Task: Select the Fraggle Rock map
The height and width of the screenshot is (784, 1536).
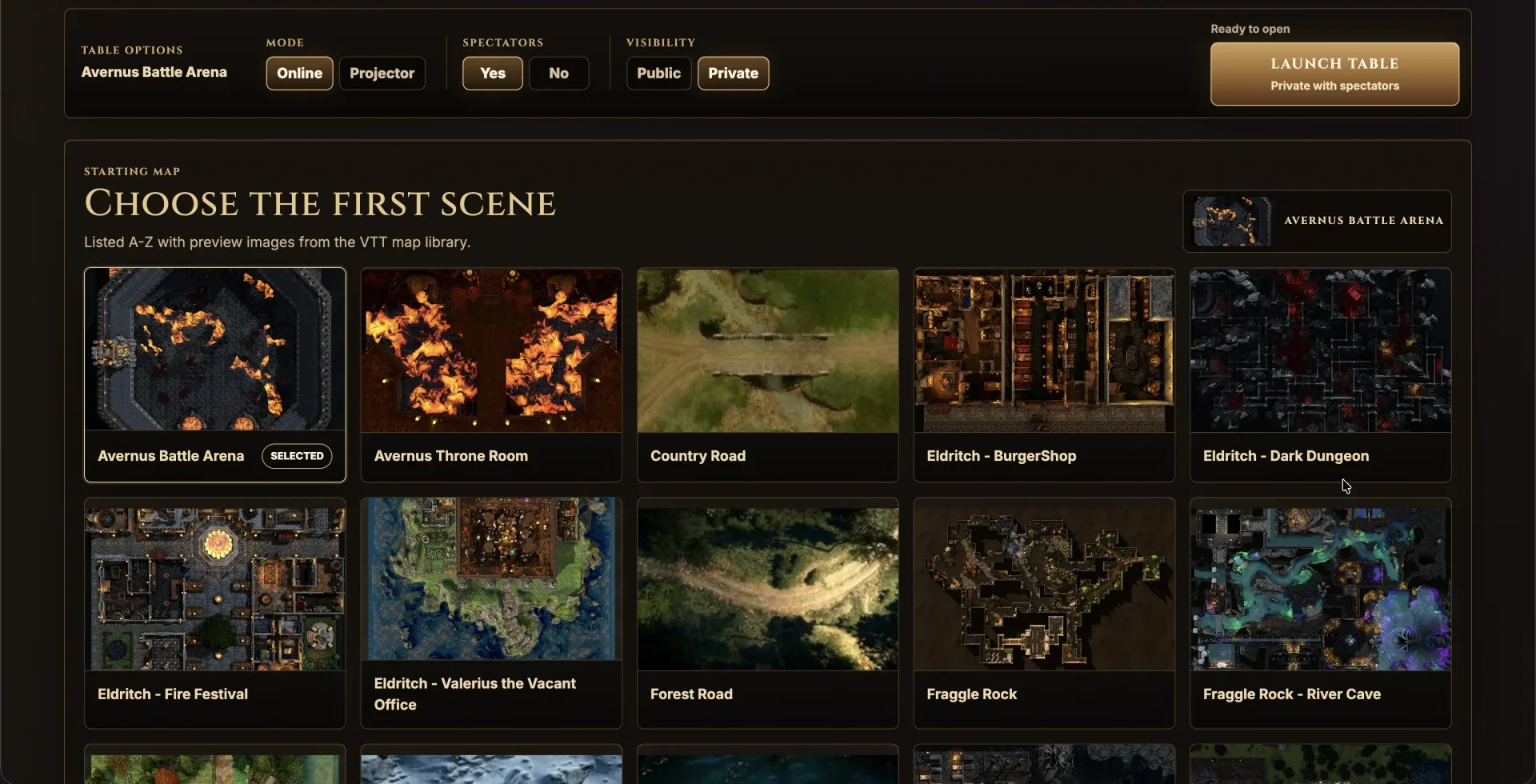Action: tap(1044, 613)
